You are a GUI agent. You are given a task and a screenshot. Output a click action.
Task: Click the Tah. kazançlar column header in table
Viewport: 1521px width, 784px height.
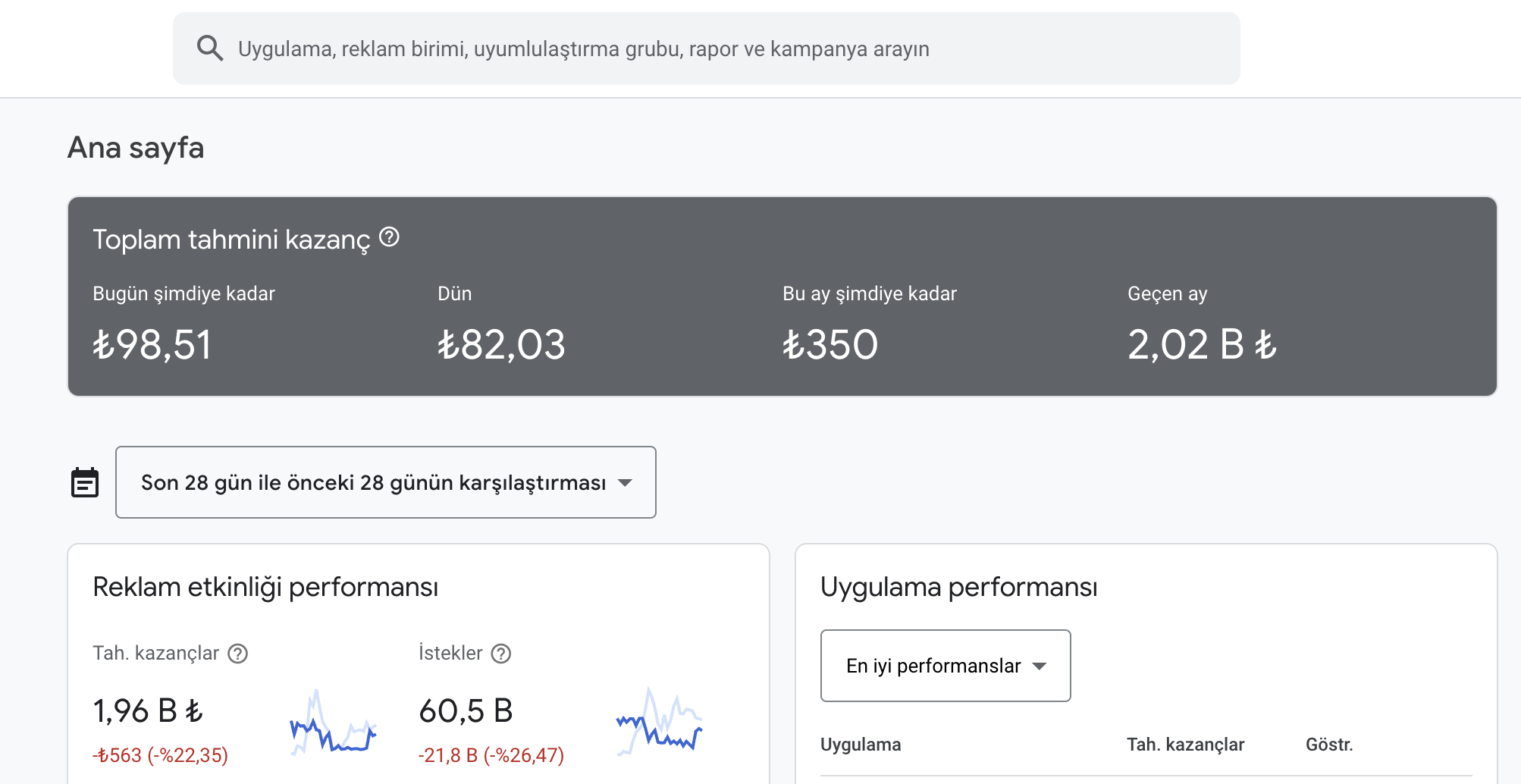(1185, 745)
